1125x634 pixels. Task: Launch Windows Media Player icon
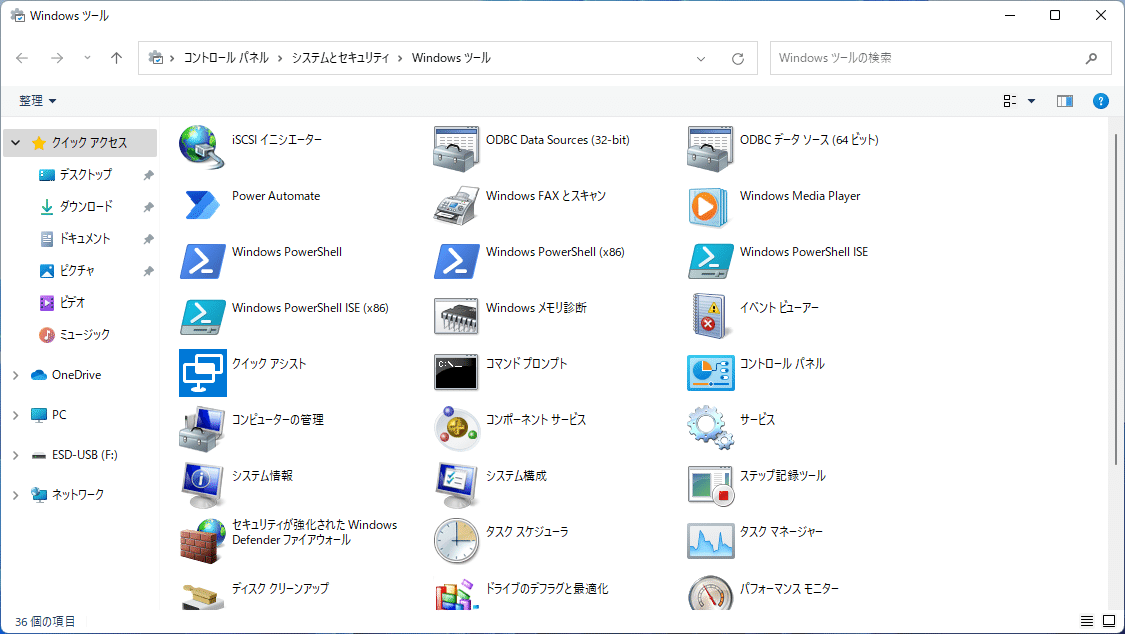tap(710, 207)
